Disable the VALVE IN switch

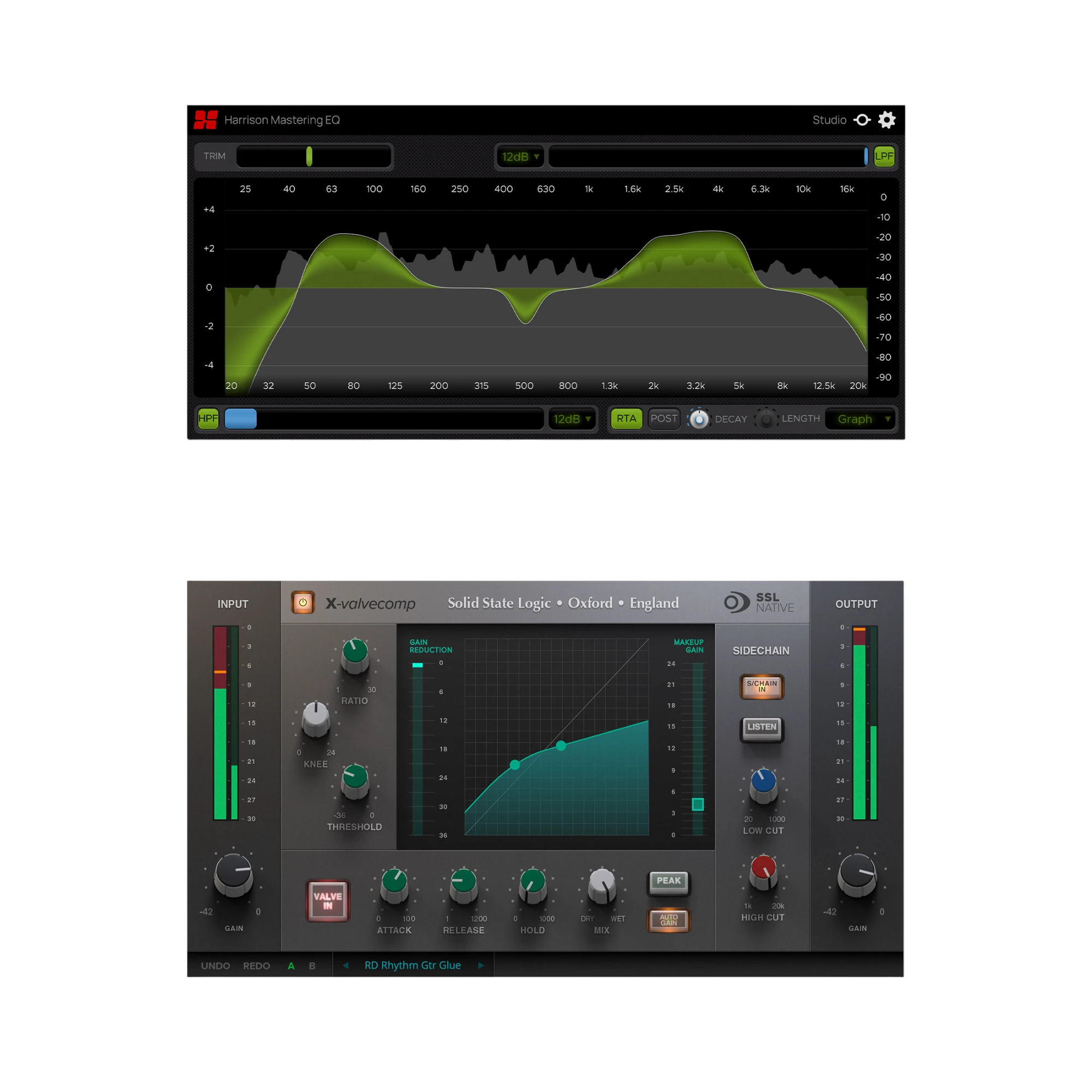pos(328,901)
